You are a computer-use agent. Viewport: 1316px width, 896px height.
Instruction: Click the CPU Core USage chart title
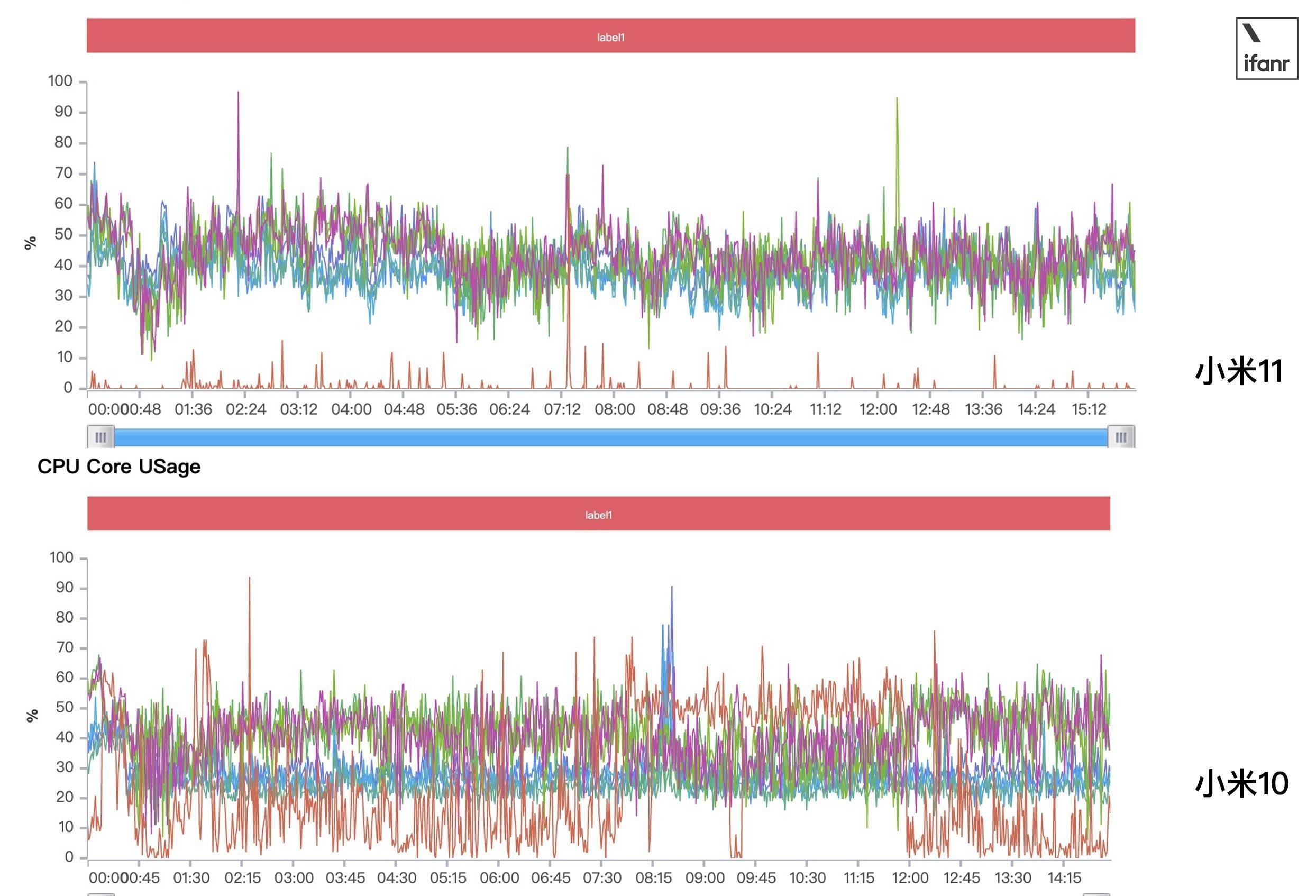click(119, 467)
